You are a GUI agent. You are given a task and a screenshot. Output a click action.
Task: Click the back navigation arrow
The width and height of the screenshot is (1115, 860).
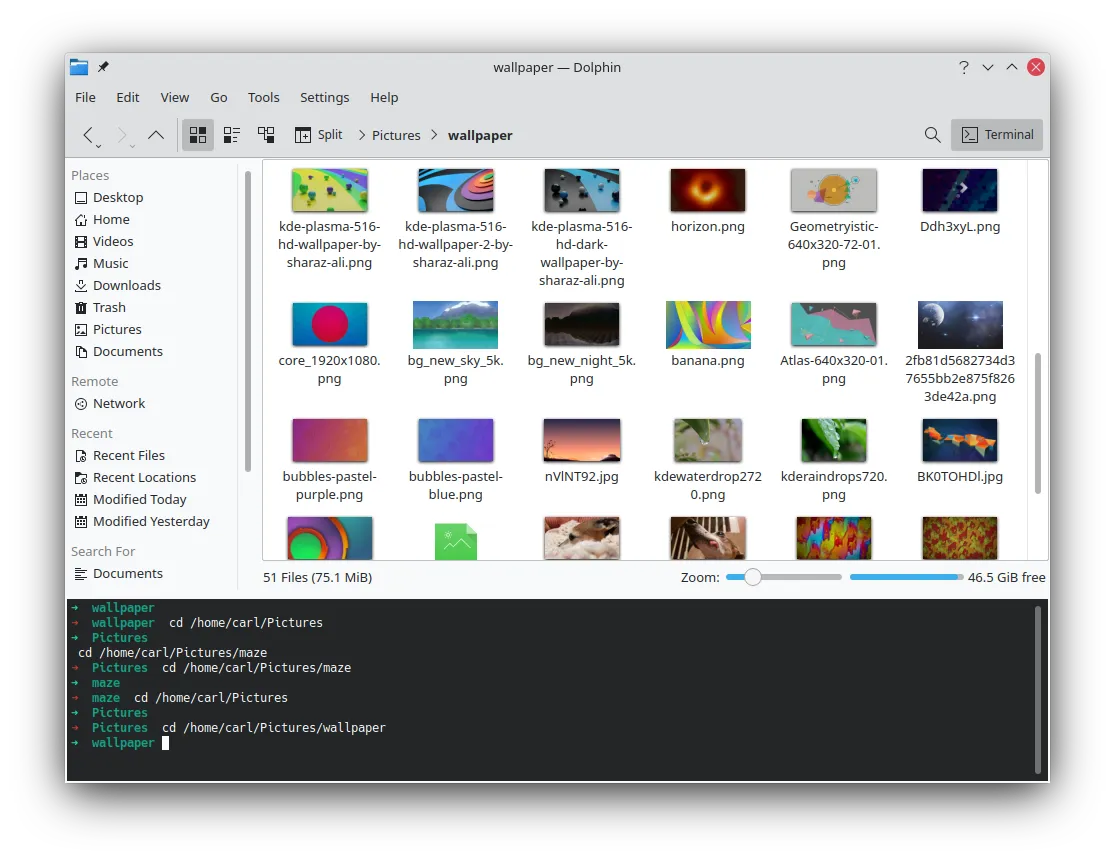pos(88,134)
